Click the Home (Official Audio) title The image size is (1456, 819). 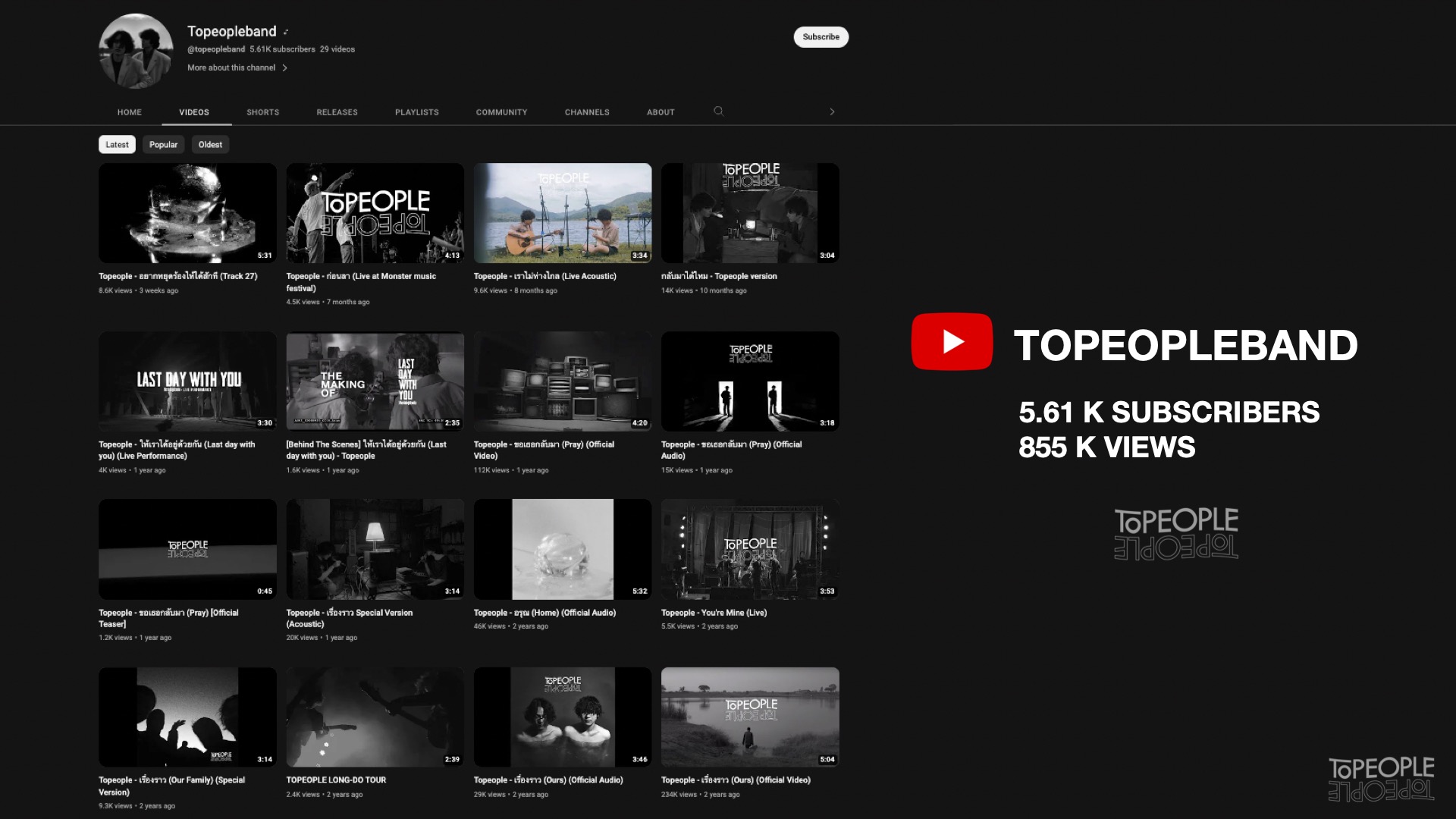pos(544,613)
